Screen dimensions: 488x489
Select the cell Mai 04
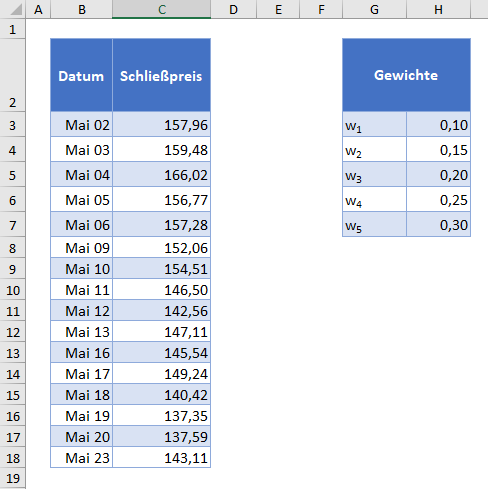pos(81,174)
